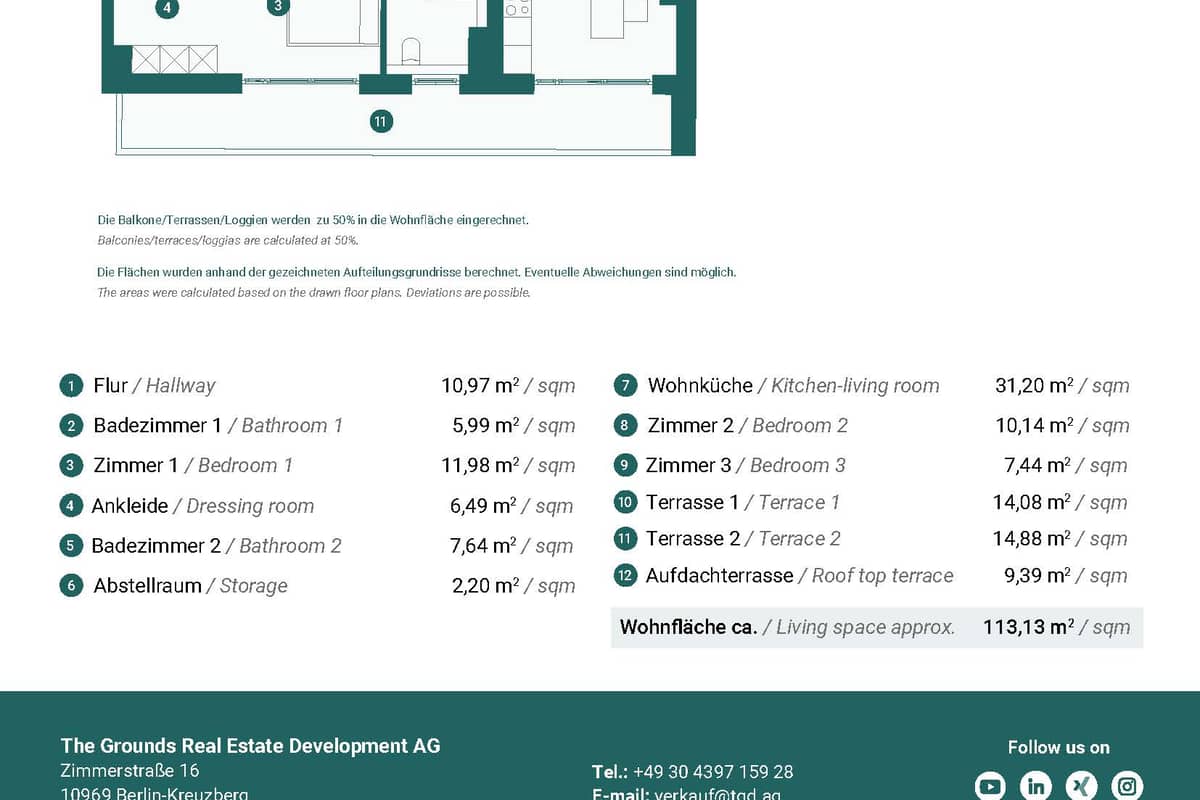
Task: Click the number 3 marker on the floor plan
Action: [278, 6]
